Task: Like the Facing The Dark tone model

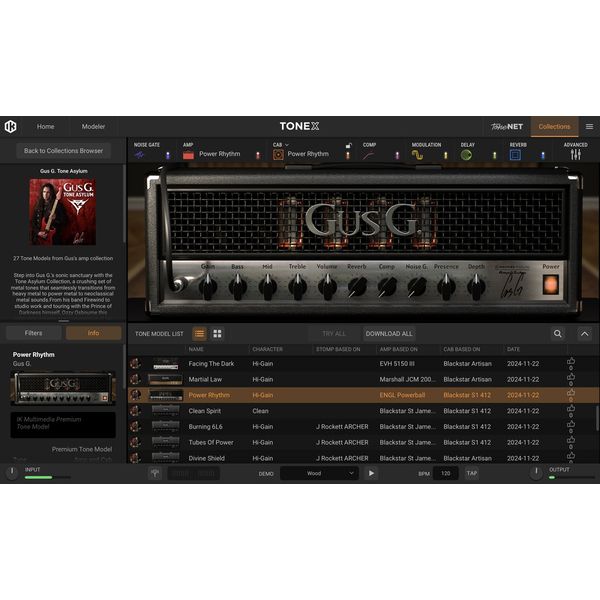Action: click(x=571, y=361)
